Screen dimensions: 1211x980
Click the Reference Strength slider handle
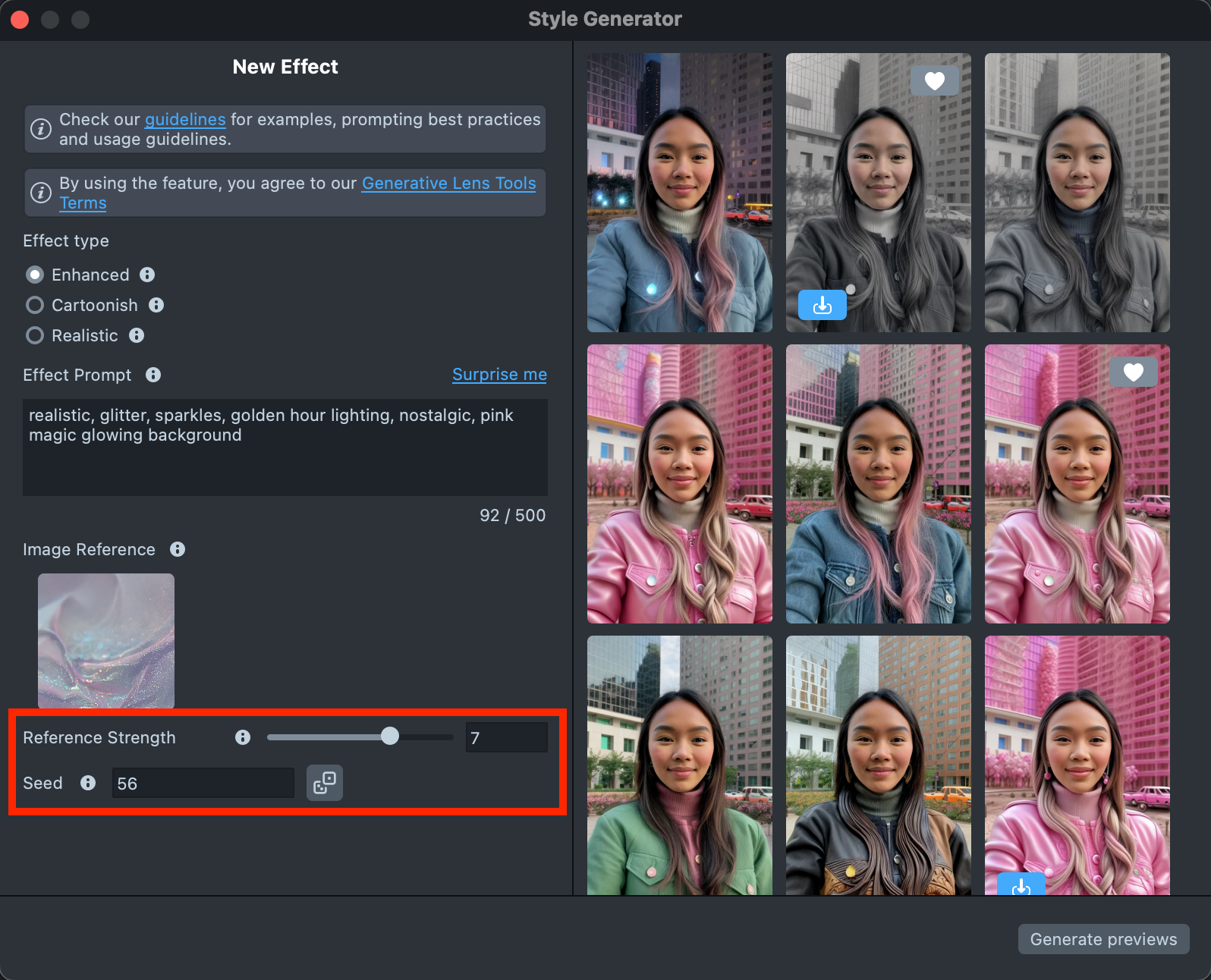pyautogui.click(x=390, y=737)
